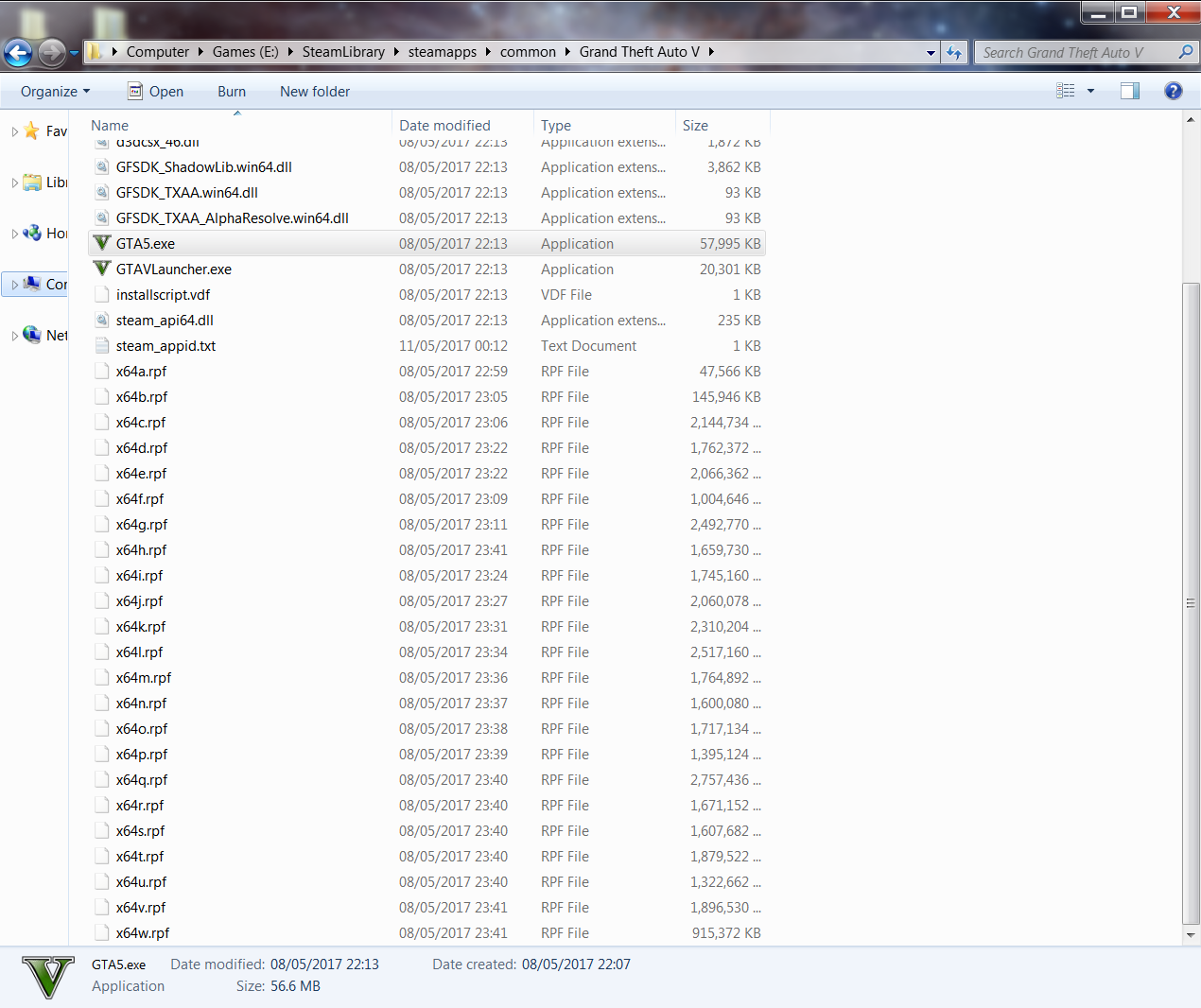The height and width of the screenshot is (1008, 1201).
Task: Click the GTAVLauncher.exe file icon
Action: (x=102, y=269)
